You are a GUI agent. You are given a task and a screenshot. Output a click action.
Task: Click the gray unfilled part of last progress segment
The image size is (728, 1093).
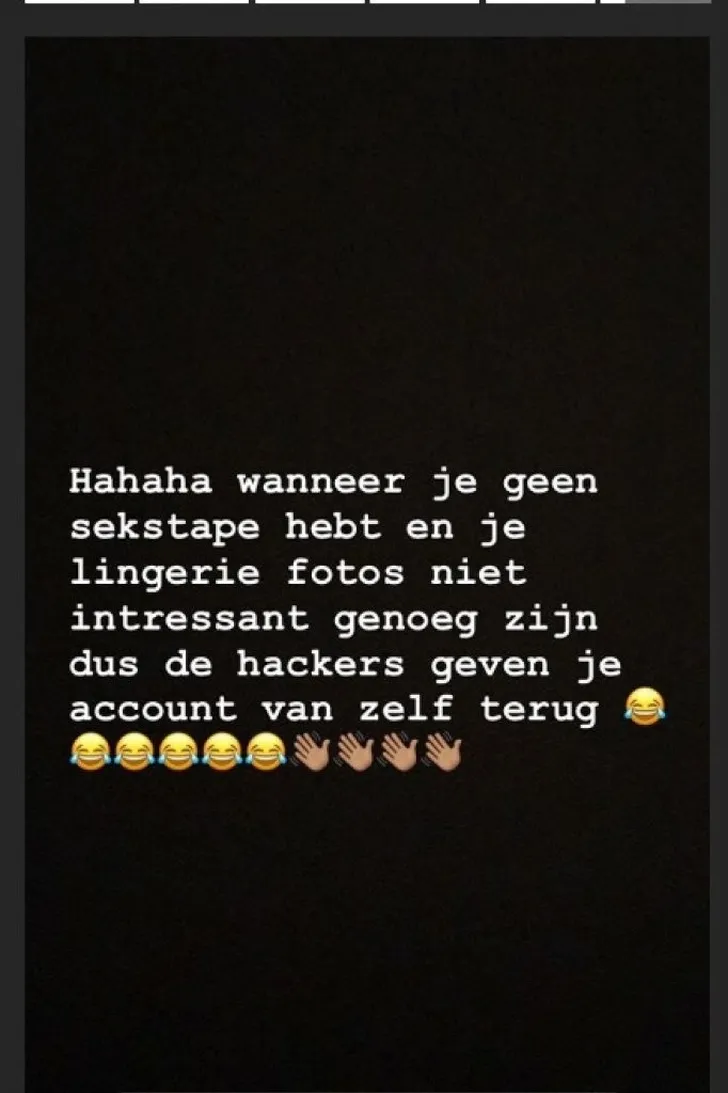click(x=668, y=2)
